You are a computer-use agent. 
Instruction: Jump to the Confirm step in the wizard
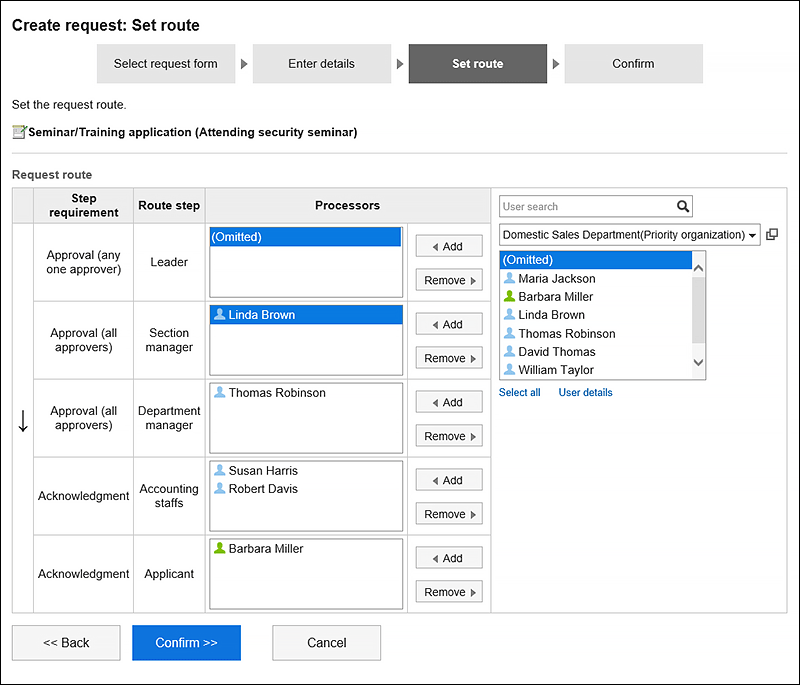(633, 64)
